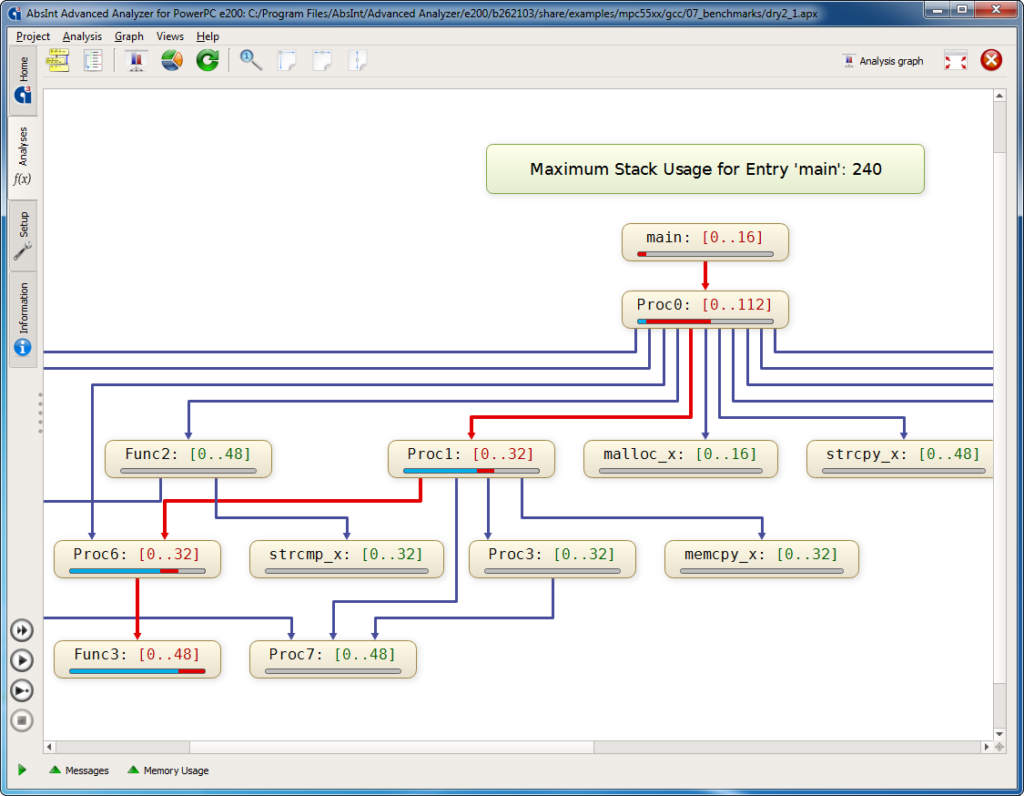1024x796 pixels.
Task: Select the Proc1 node in the graph
Action: 471,453
